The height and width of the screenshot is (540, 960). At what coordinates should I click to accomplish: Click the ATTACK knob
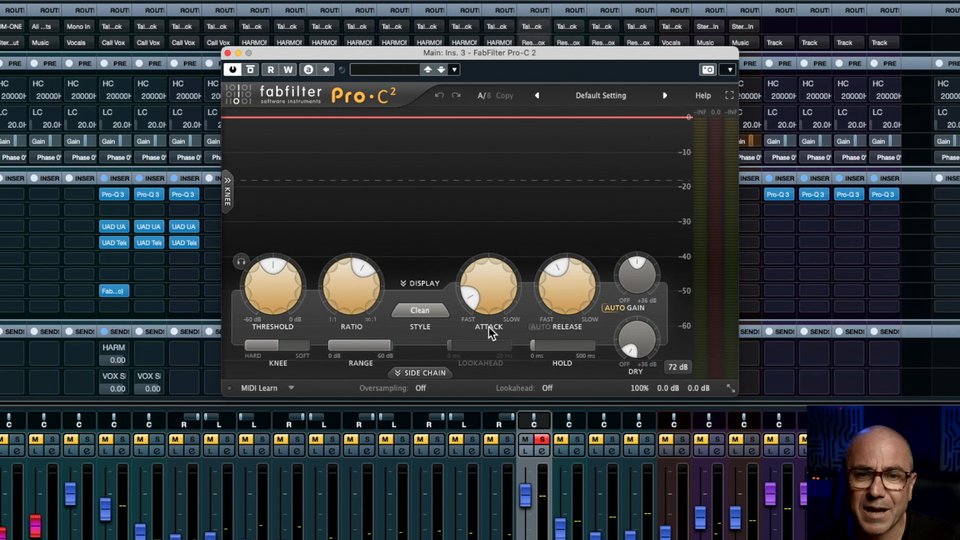pos(489,287)
